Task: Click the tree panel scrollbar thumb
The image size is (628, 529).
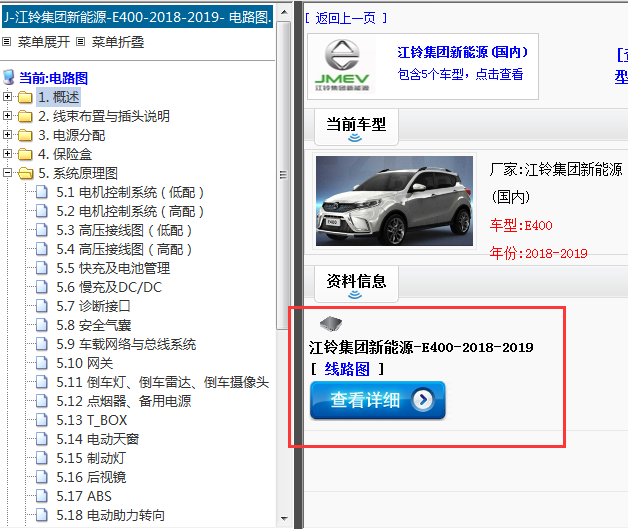Action: coord(284,175)
